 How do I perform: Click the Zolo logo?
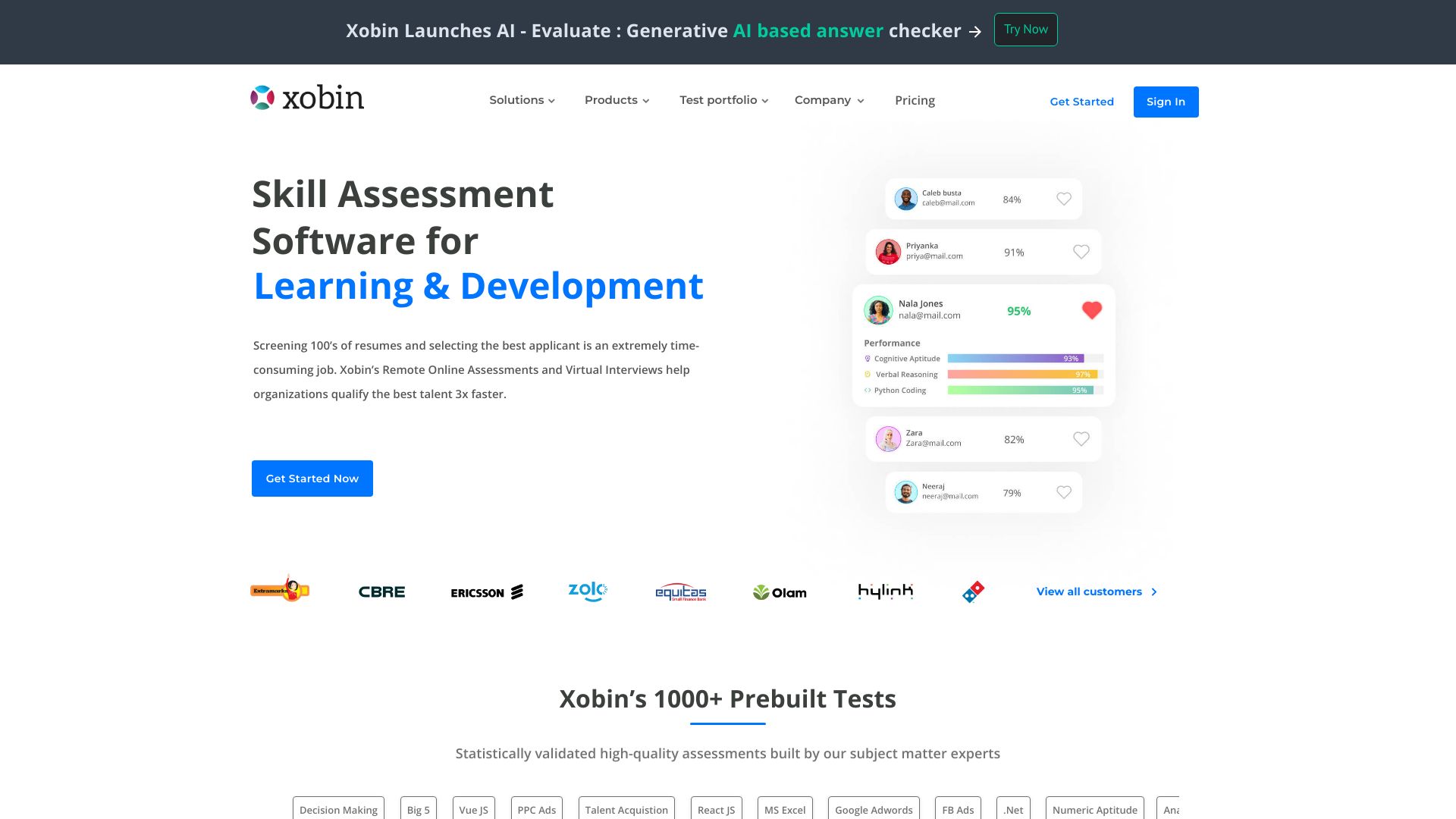587,591
